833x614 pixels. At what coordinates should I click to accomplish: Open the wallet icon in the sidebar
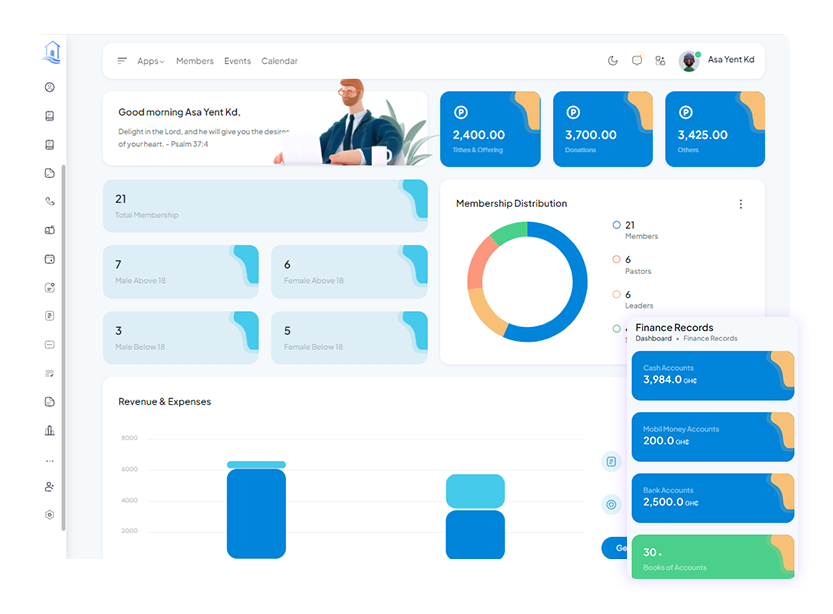click(50, 259)
